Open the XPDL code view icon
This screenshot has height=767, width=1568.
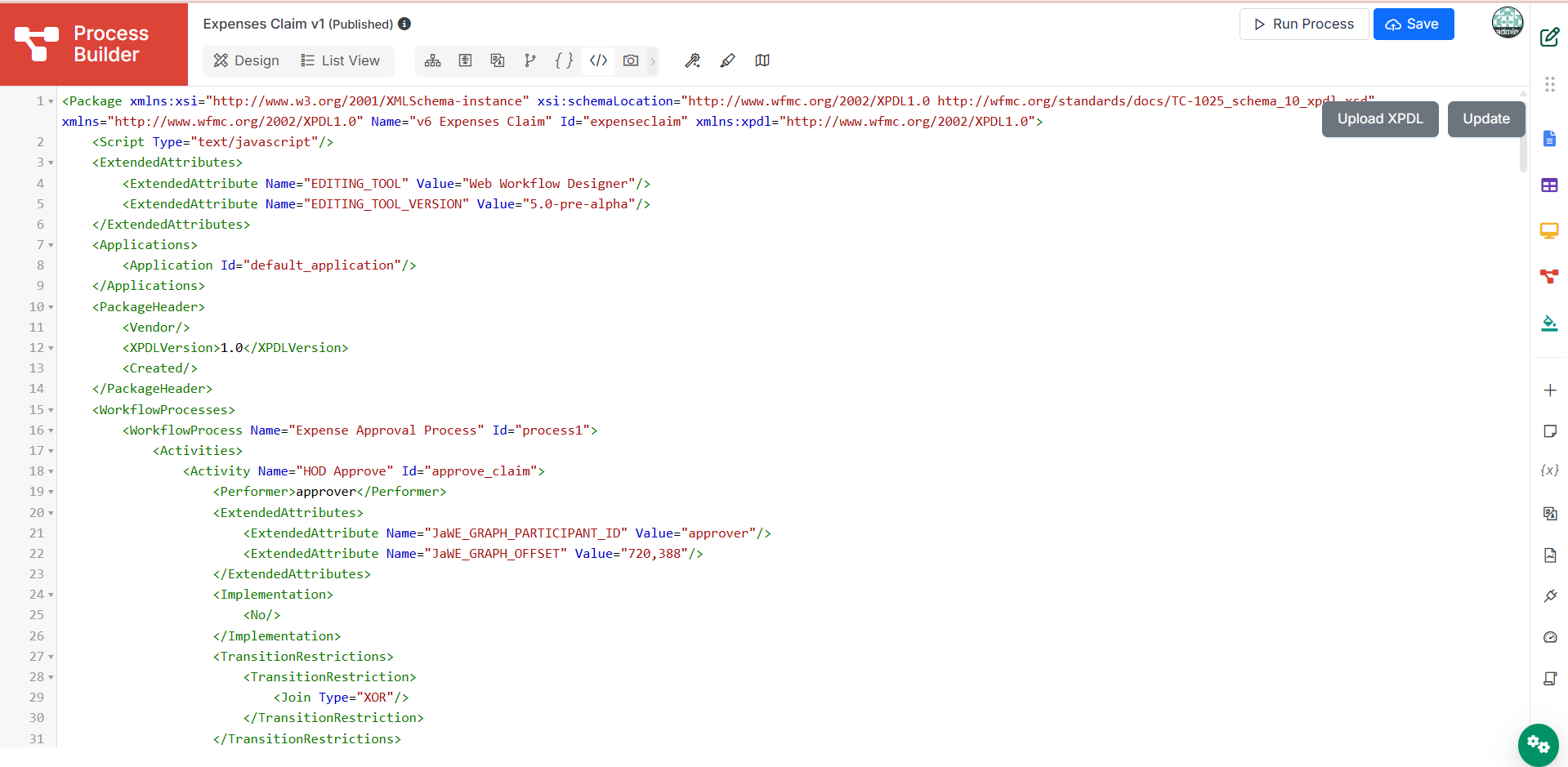[598, 60]
